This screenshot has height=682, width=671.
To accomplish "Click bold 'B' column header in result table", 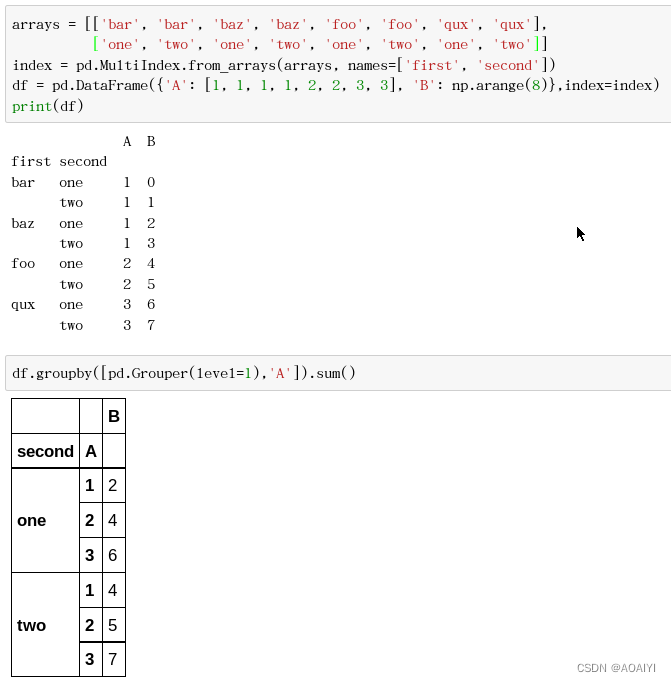I will tap(114, 416).
